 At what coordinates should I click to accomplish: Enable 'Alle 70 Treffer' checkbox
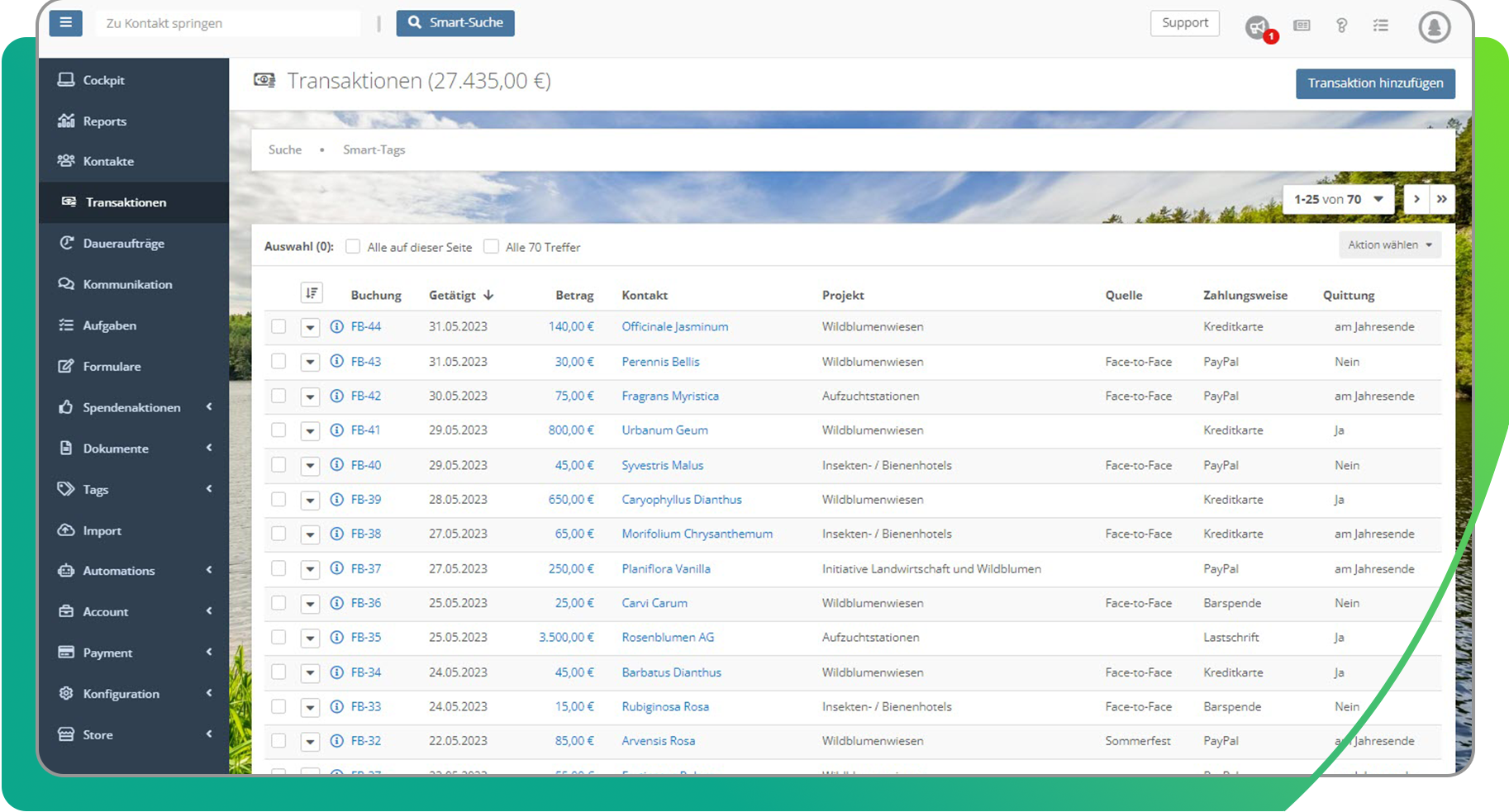point(492,246)
